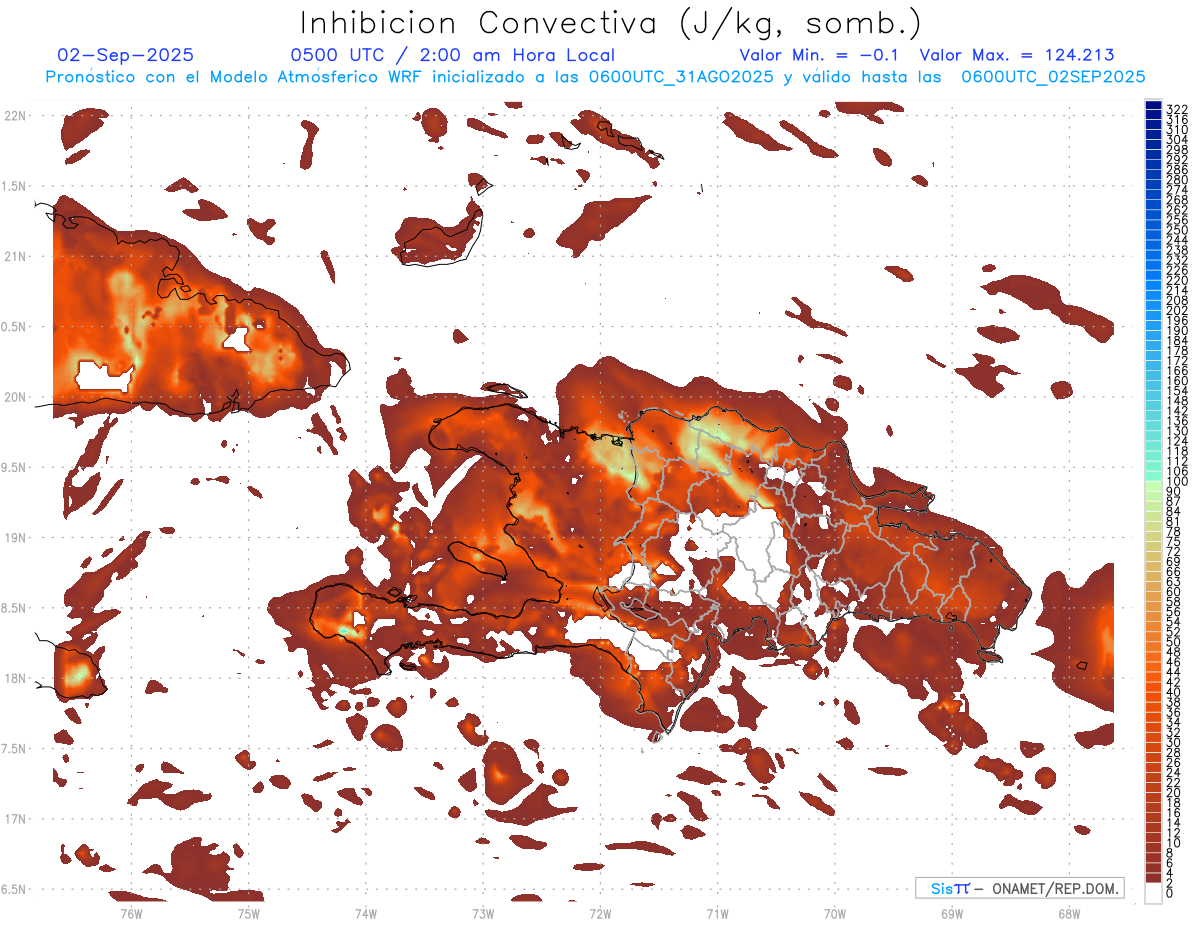This screenshot has width=1200, height=927.
Task: Pick the dark navy swatch topping the color scale
Action: 1153,105
